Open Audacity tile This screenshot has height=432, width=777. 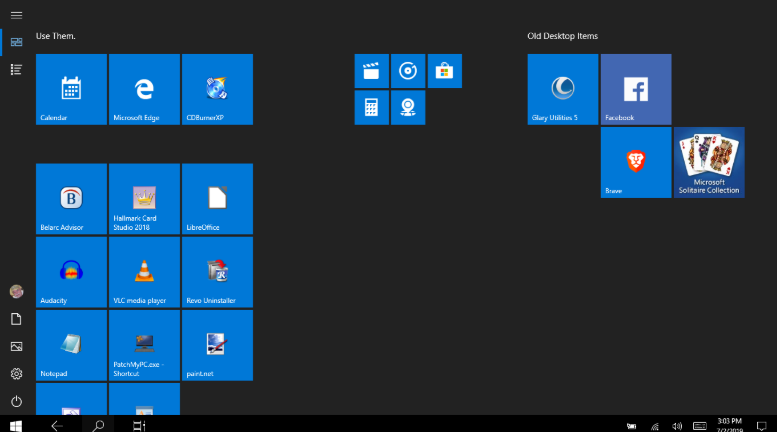[x=71, y=272]
